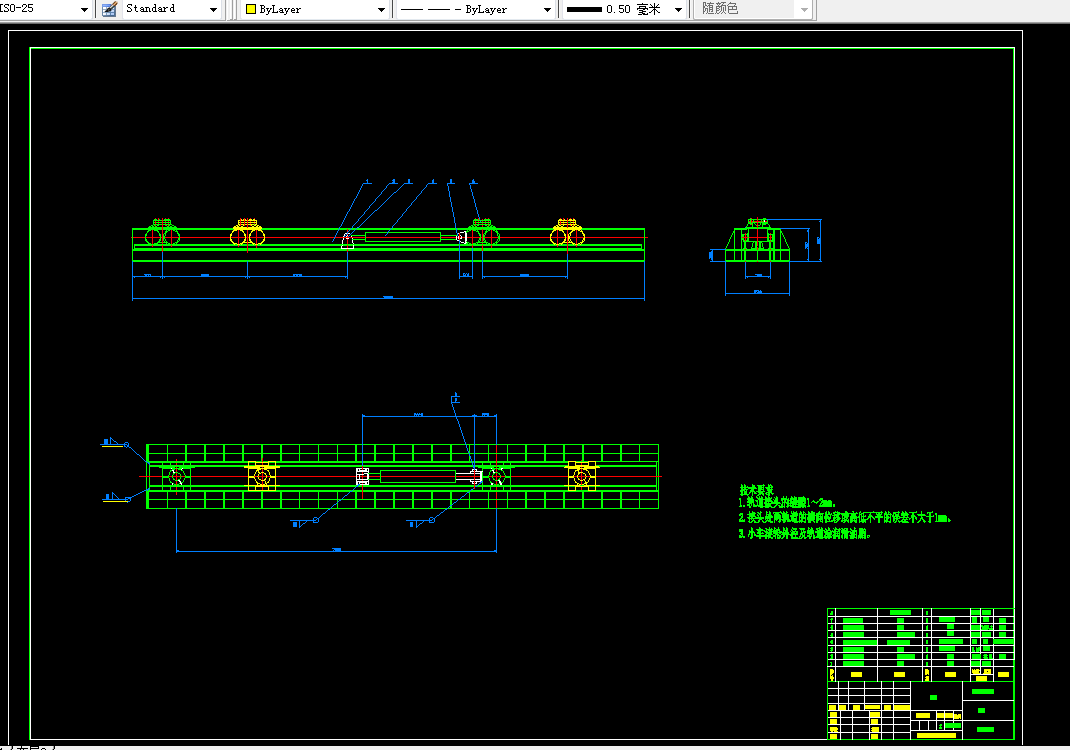Expand the ISO-25 dimension style dropdown
Image resolution: width=1070 pixels, height=750 pixels.
click(84, 10)
